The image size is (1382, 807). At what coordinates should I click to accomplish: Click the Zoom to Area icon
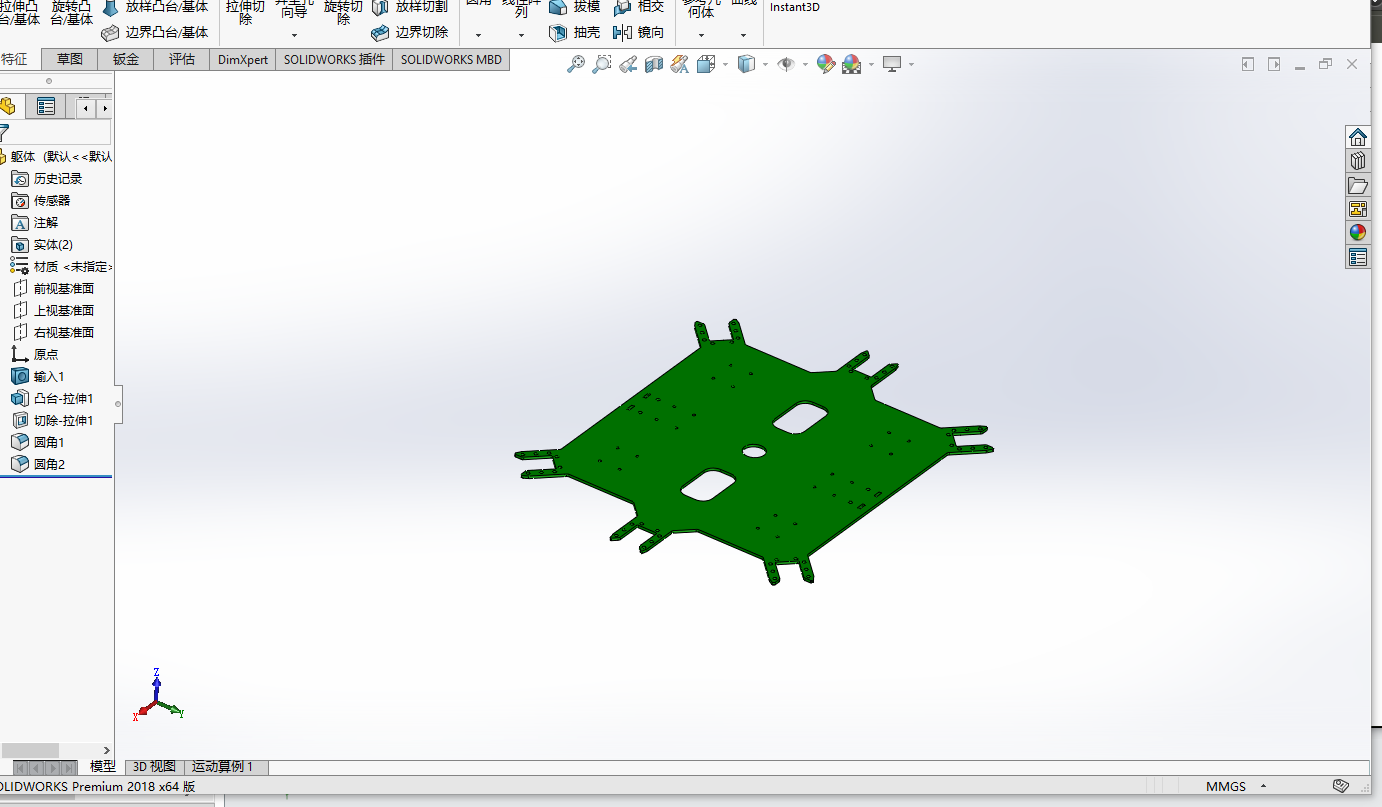(x=602, y=64)
